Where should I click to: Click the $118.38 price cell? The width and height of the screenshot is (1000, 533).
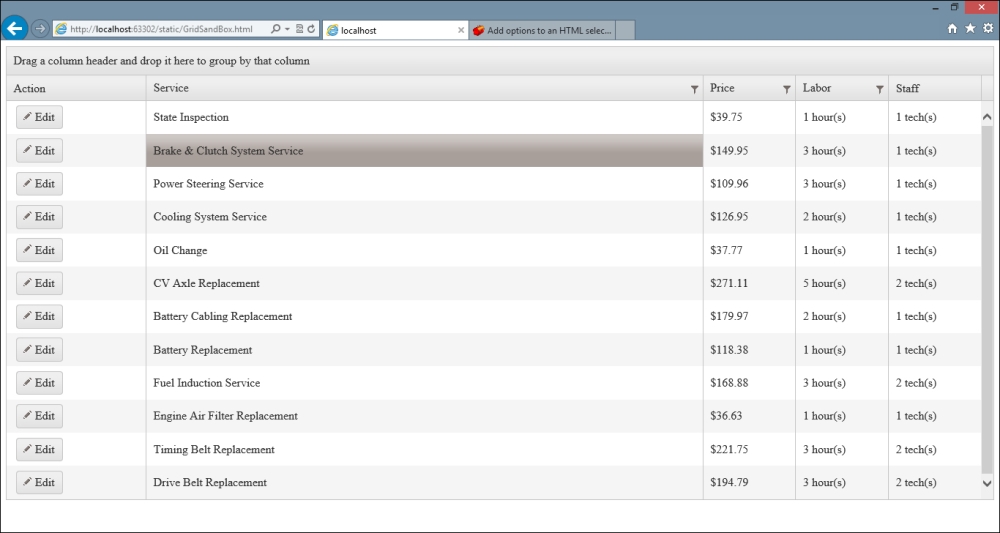749,349
